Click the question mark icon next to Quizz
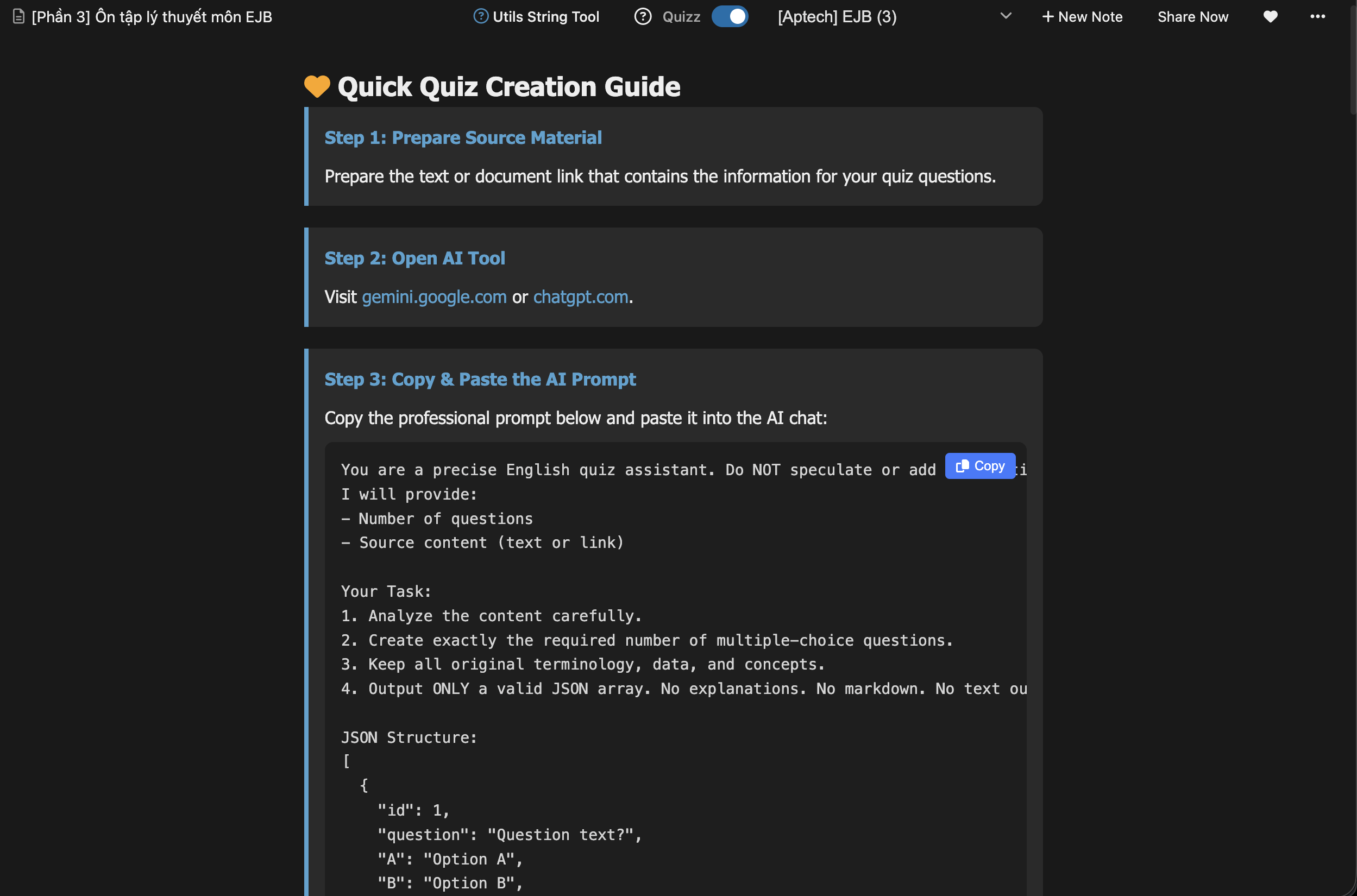Viewport: 1357px width, 896px height. coord(643,17)
